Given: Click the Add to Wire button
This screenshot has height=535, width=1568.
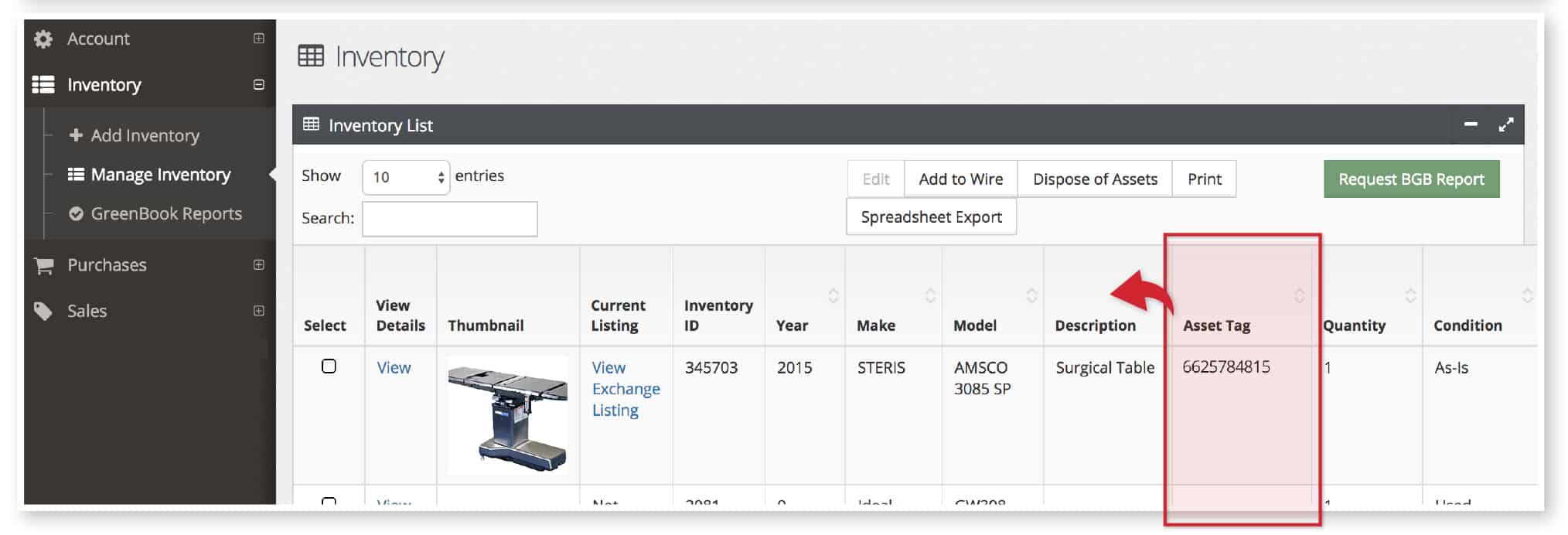Looking at the screenshot, I should 961,179.
